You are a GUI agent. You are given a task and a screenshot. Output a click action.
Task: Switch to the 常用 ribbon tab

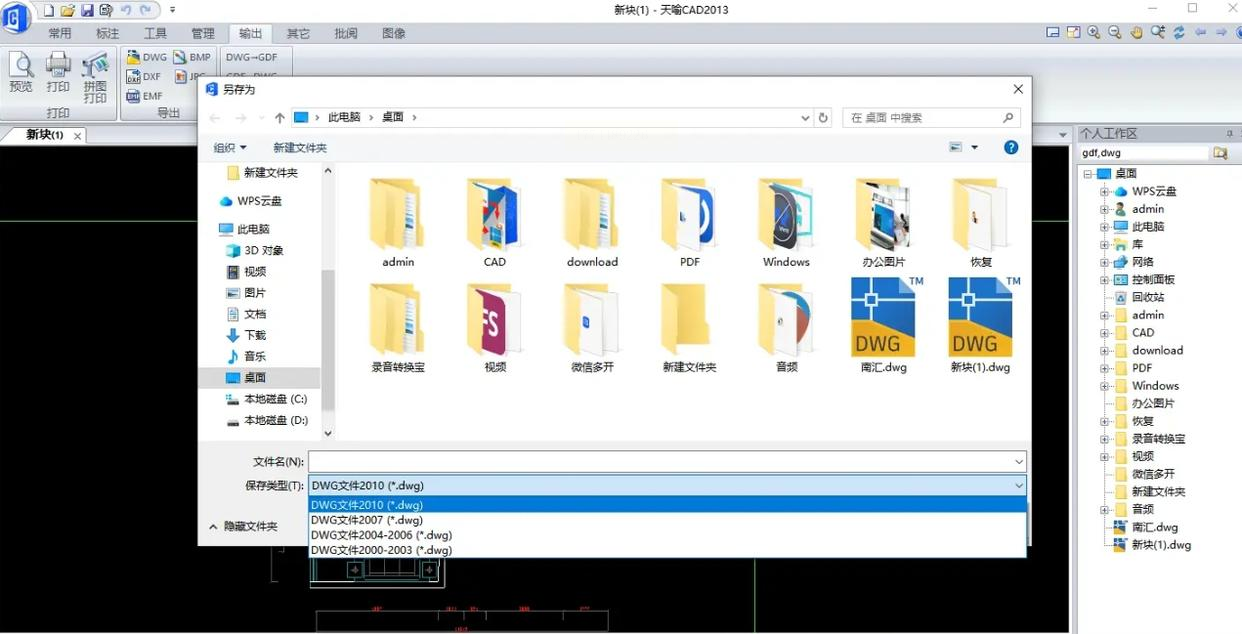[x=60, y=33]
